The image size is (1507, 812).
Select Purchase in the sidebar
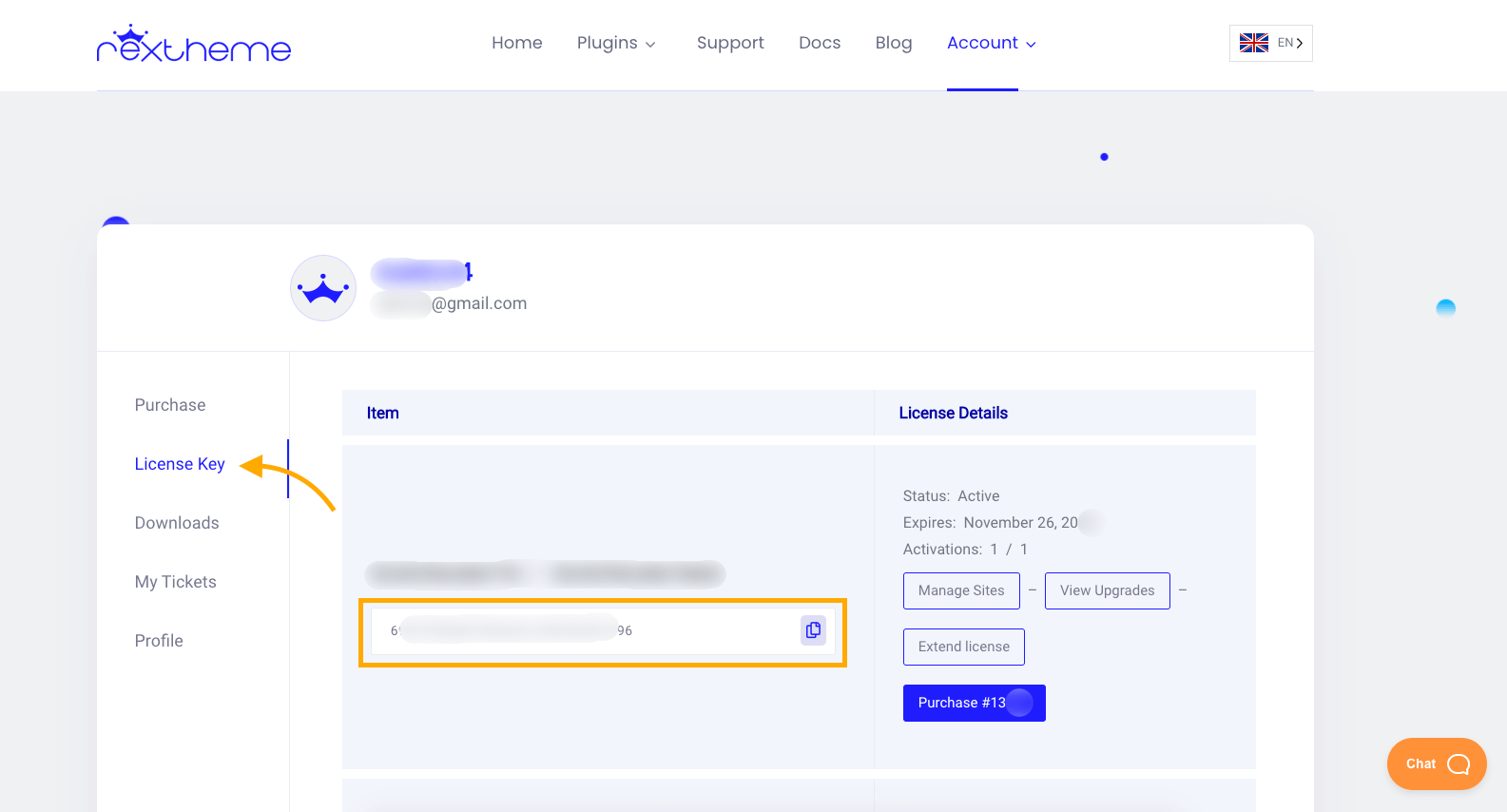(x=170, y=405)
